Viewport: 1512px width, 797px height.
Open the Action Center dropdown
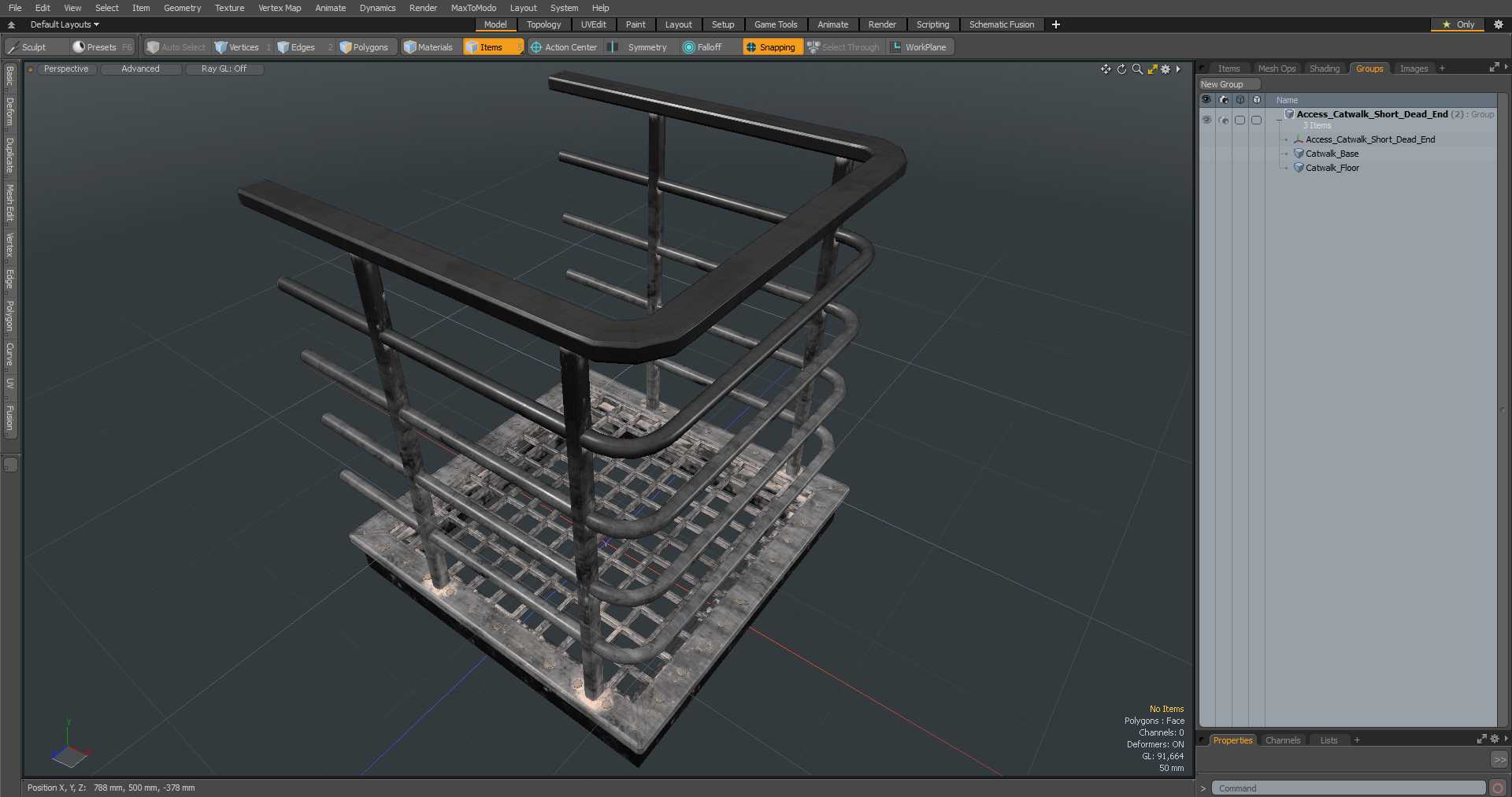click(565, 47)
